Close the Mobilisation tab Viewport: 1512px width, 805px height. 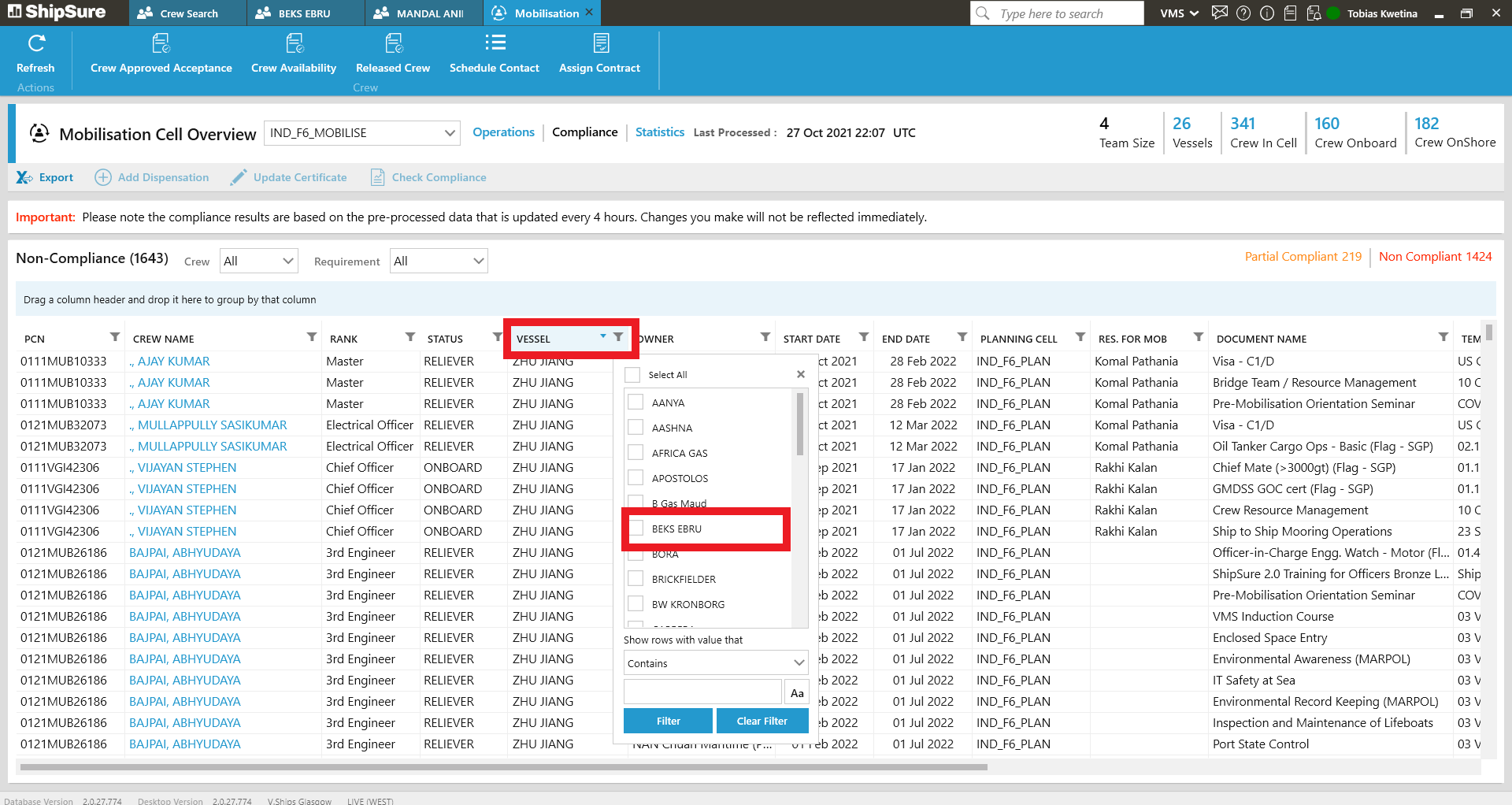click(590, 13)
